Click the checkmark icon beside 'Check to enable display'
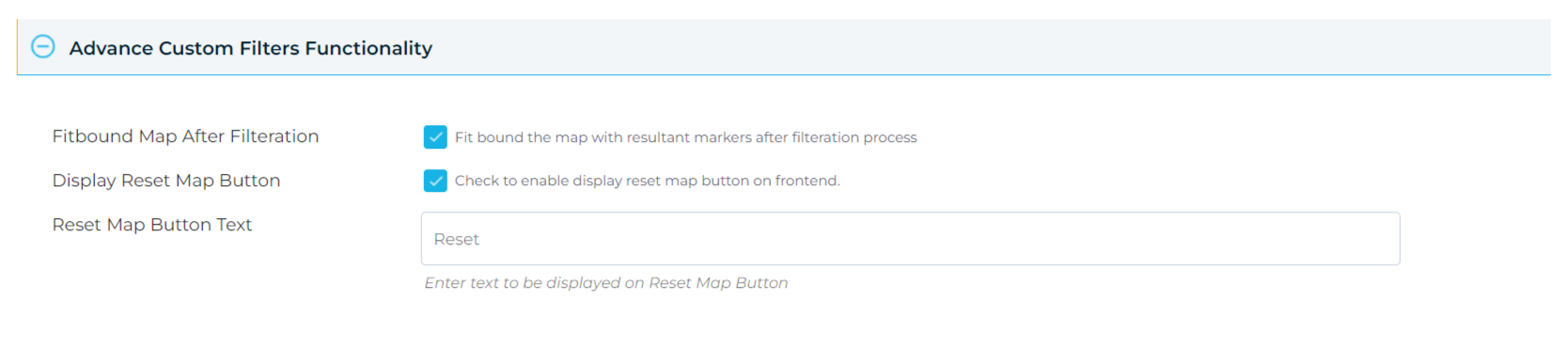 (x=435, y=181)
